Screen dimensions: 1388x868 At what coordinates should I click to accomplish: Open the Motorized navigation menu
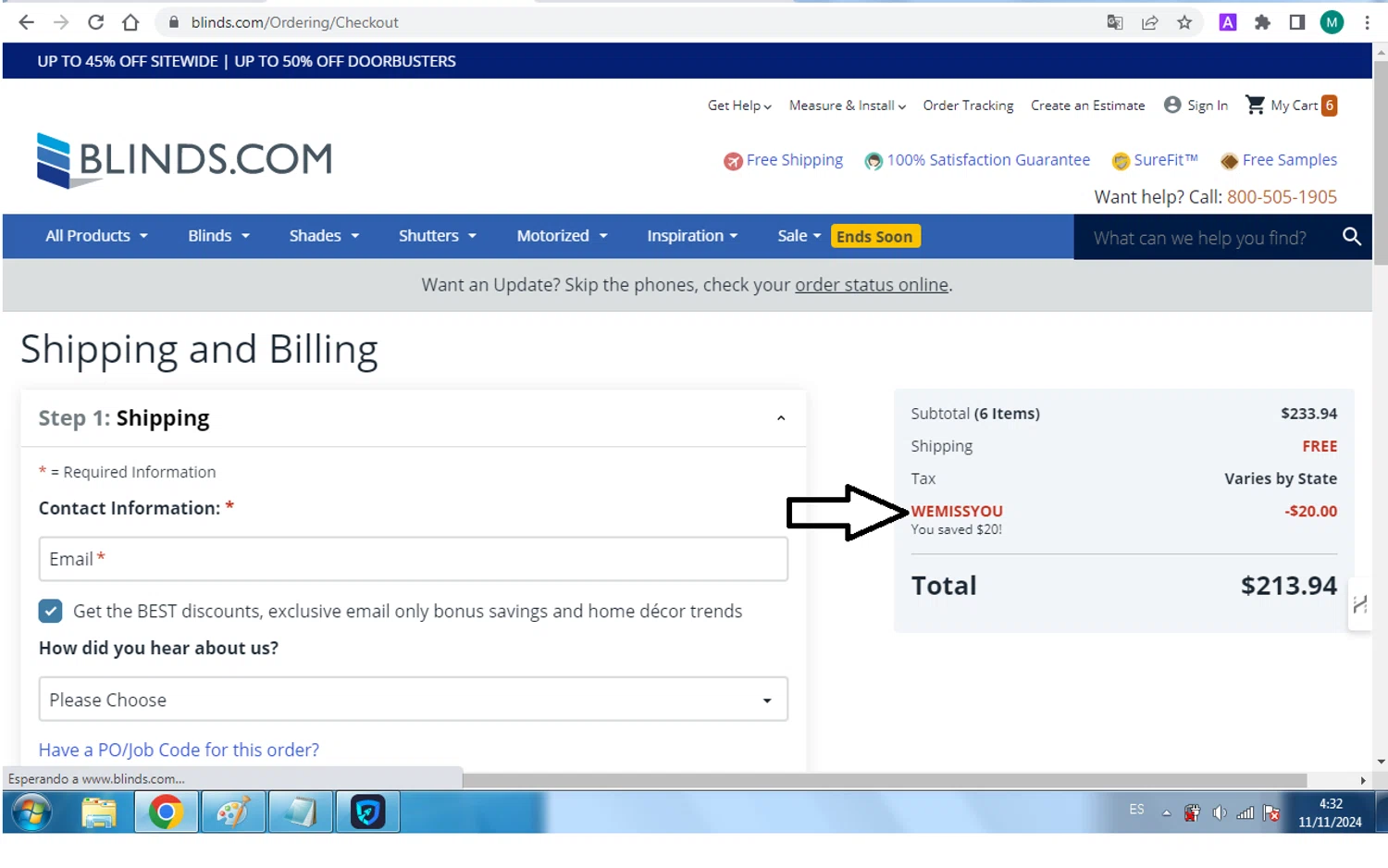[562, 236]
